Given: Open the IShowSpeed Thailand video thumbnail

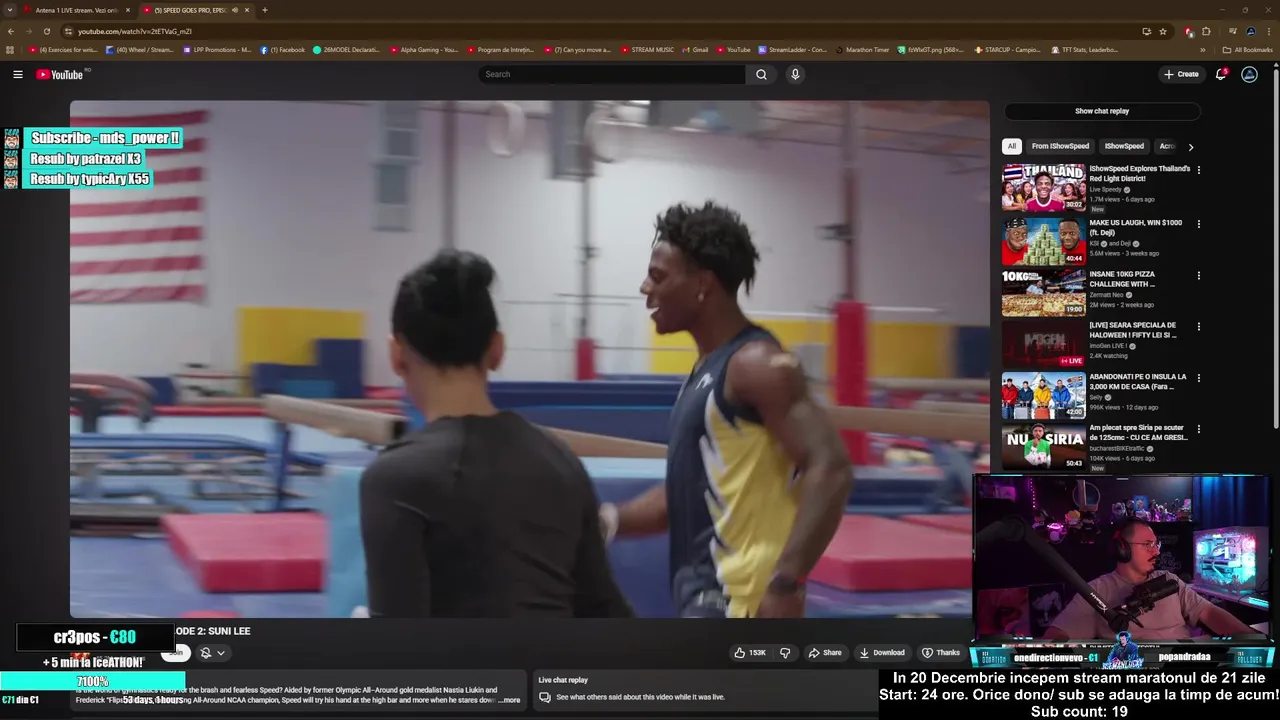Looking at the screenshot, I should [1043, 187].
